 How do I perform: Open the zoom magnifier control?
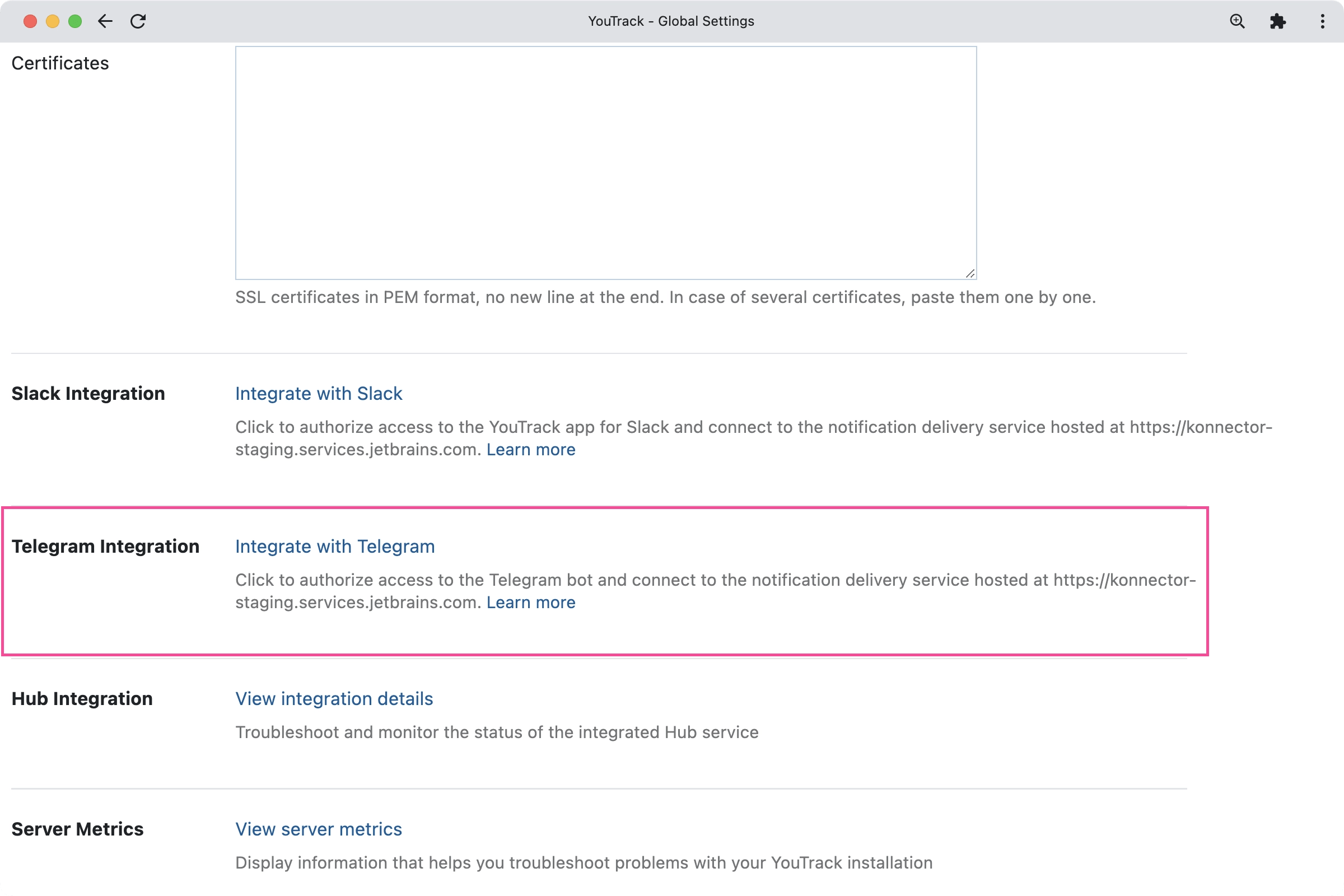pyautogui.click(x=1237, y=21)
